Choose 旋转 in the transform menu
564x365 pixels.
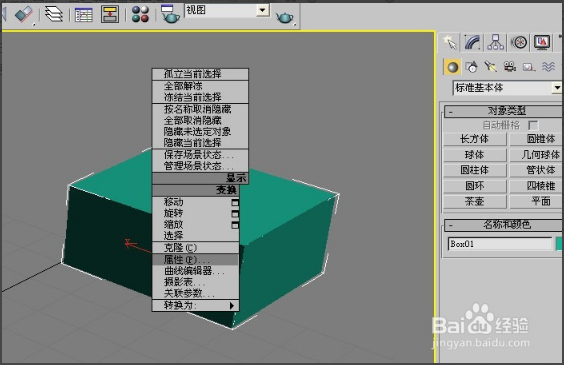point(196,213)
